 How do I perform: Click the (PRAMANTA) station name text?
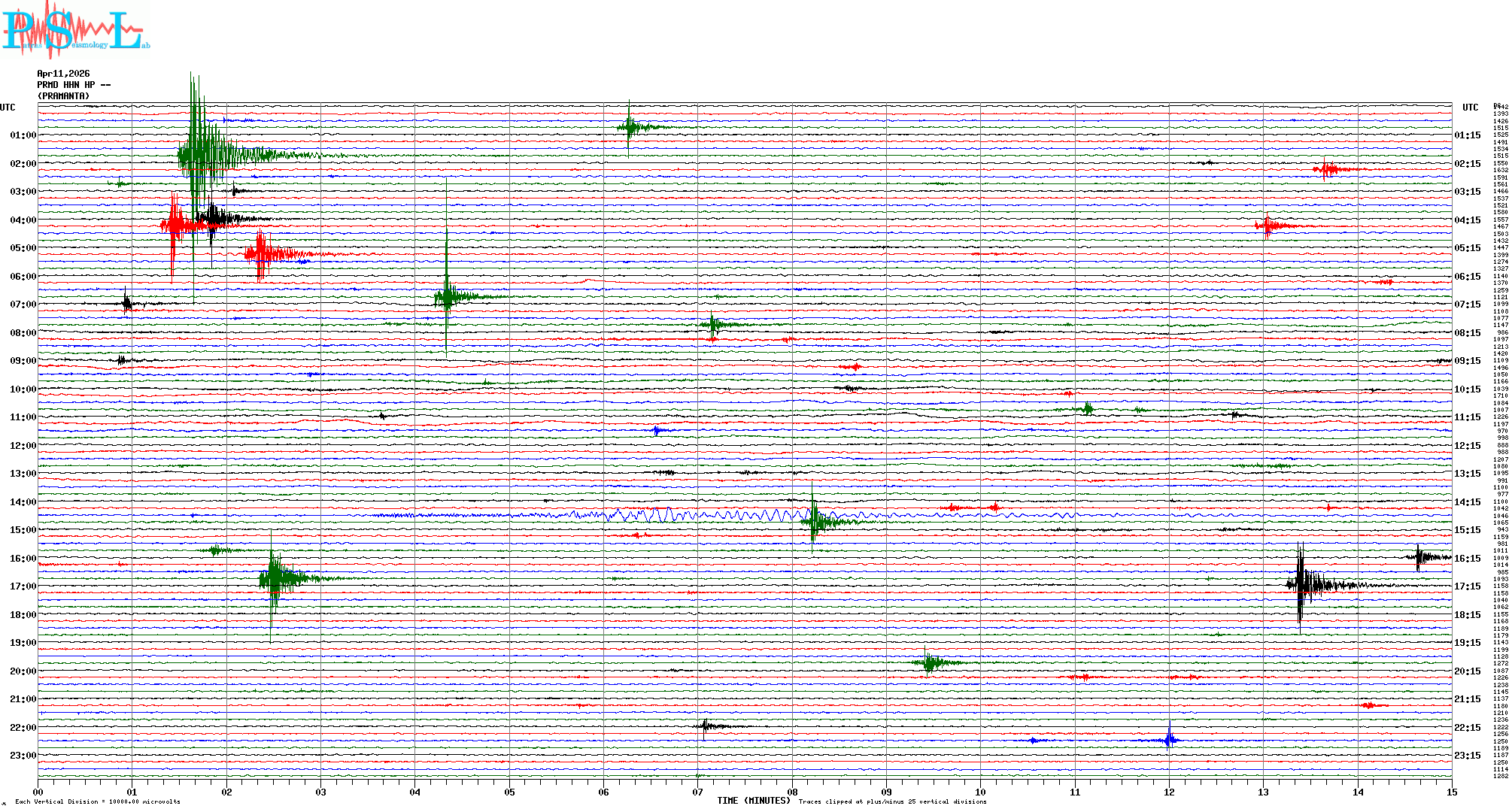click(x=63, y=96)
